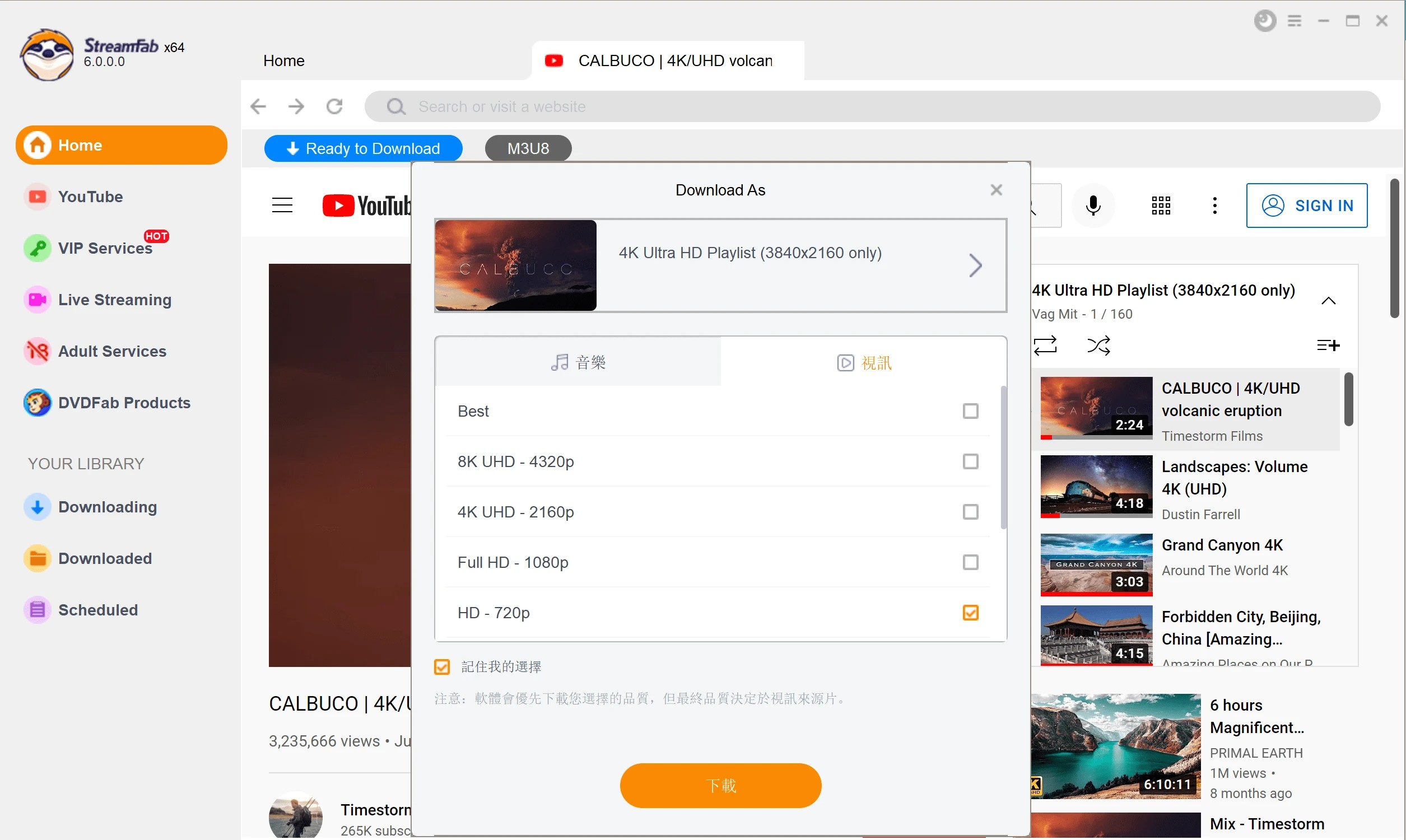Switch to the 視訊 video tab

click(864, 362)
